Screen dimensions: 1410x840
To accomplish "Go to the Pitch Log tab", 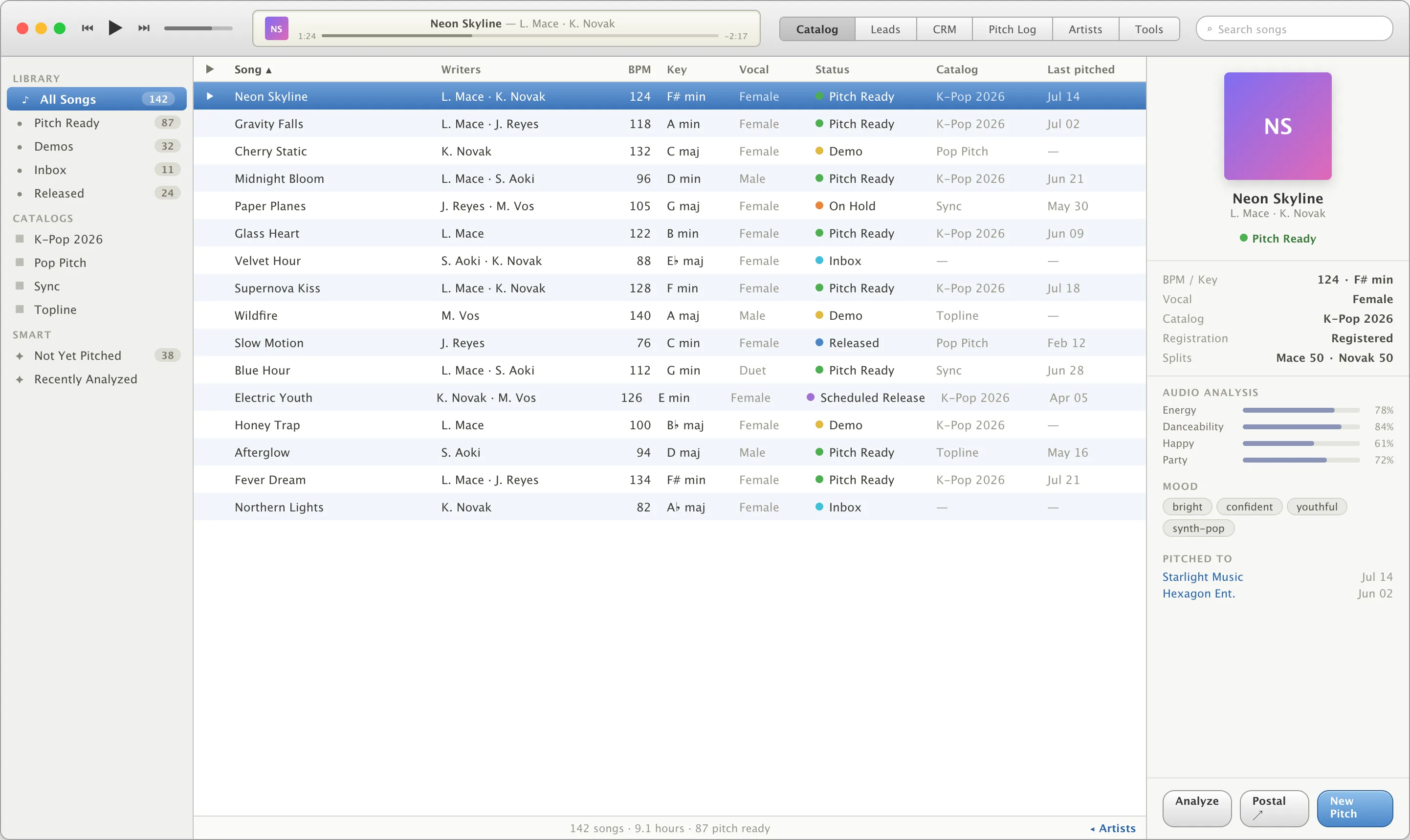I will pos(1012,29).
